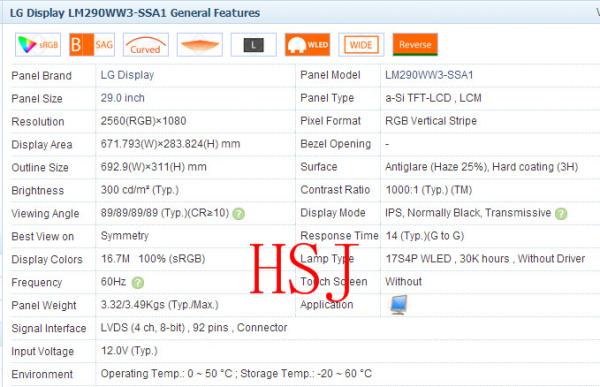
Task: Click the WLED backlight icon
Action: point(307,45)
